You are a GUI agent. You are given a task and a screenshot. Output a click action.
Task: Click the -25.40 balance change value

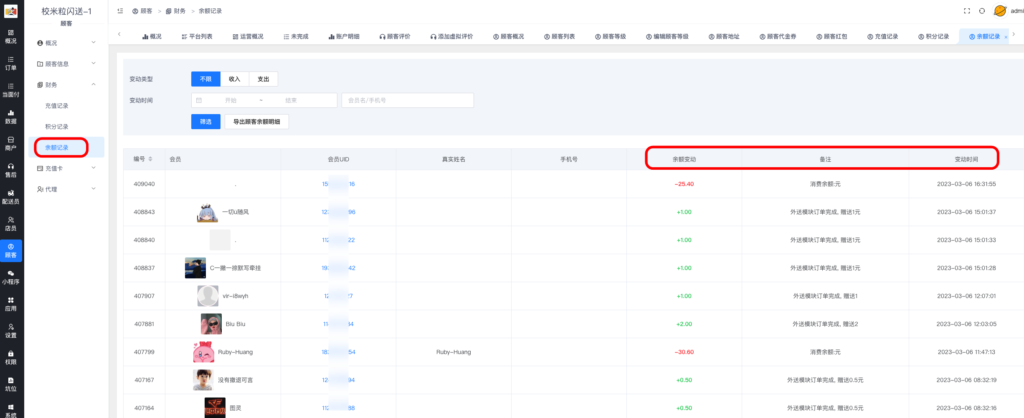(684, 184)
